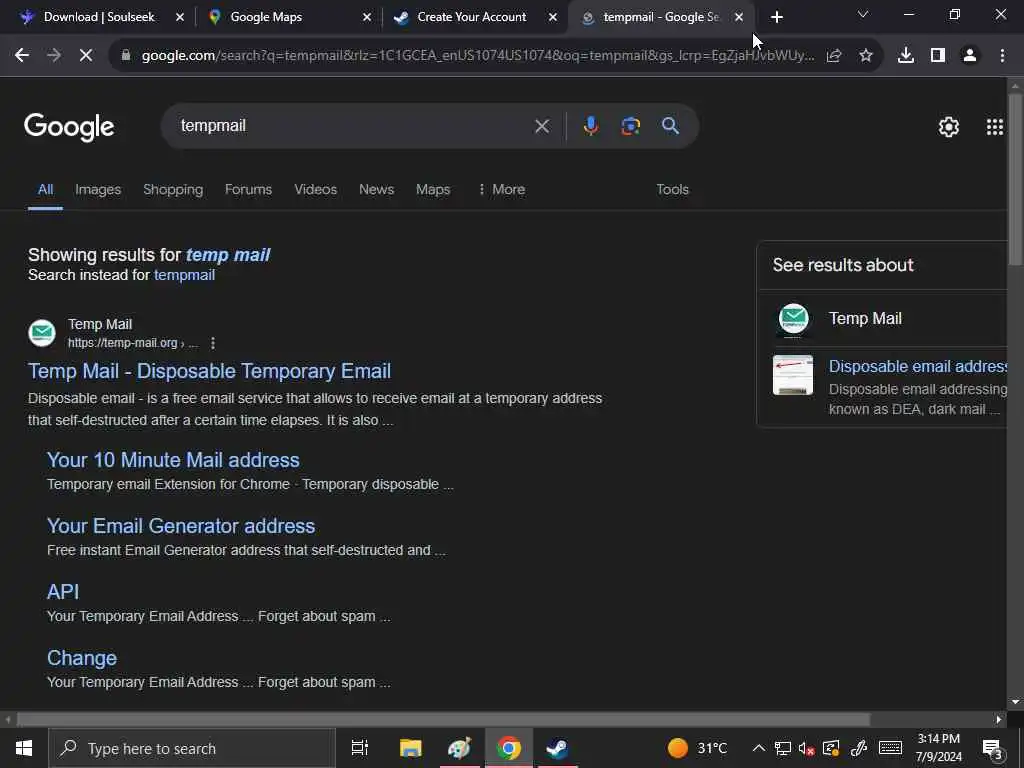Stop loading the page with X button
The width and height of the screenshot is (1024, 768).
coord(86,56)
